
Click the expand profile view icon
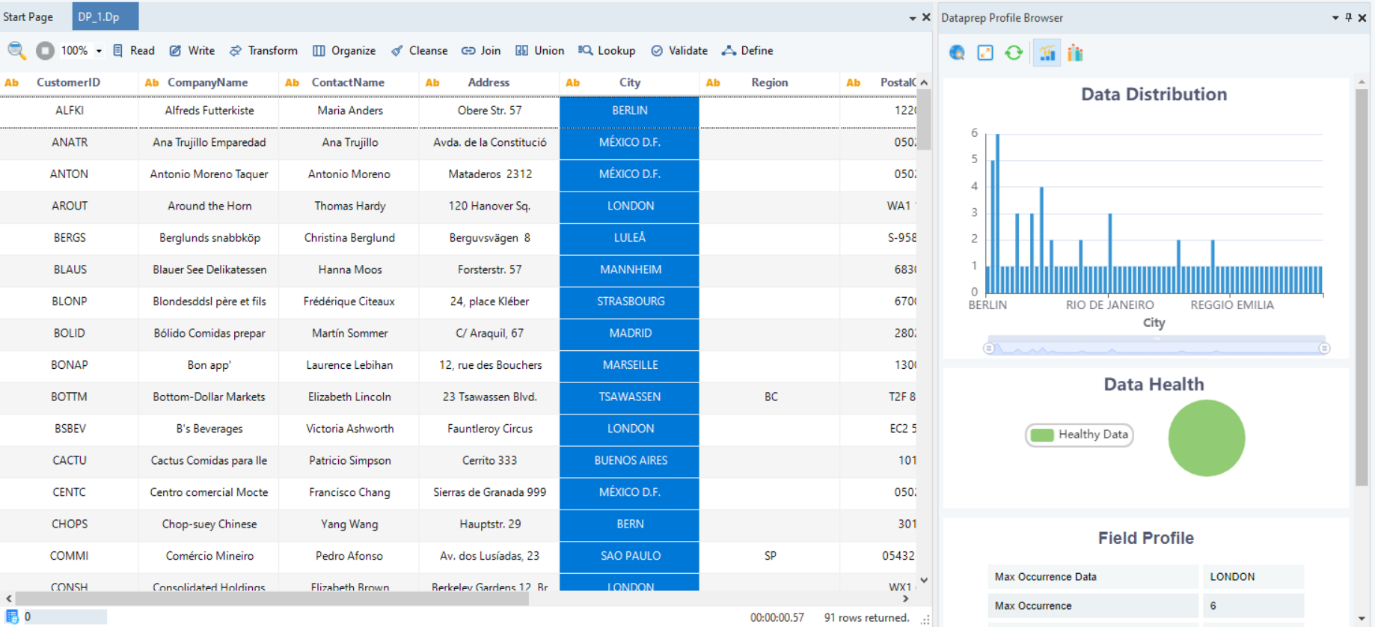click(985, 53)
